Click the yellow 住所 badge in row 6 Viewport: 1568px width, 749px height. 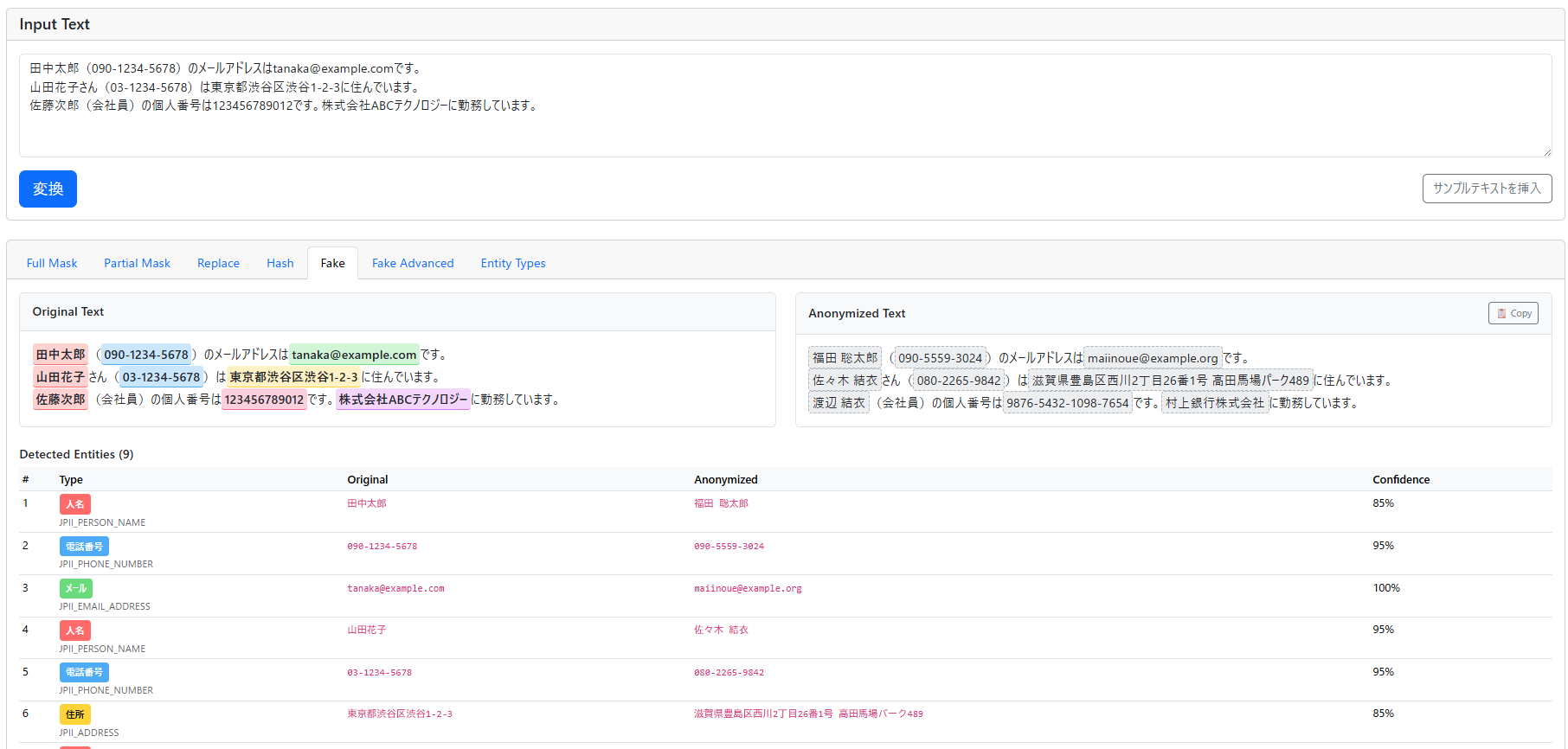click(75, 714)
